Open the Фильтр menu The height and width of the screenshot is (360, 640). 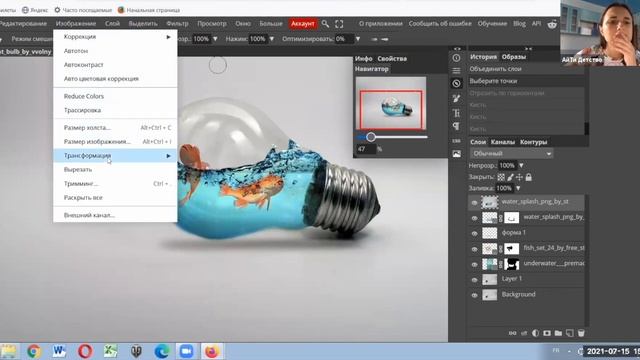tap(177, 24)
